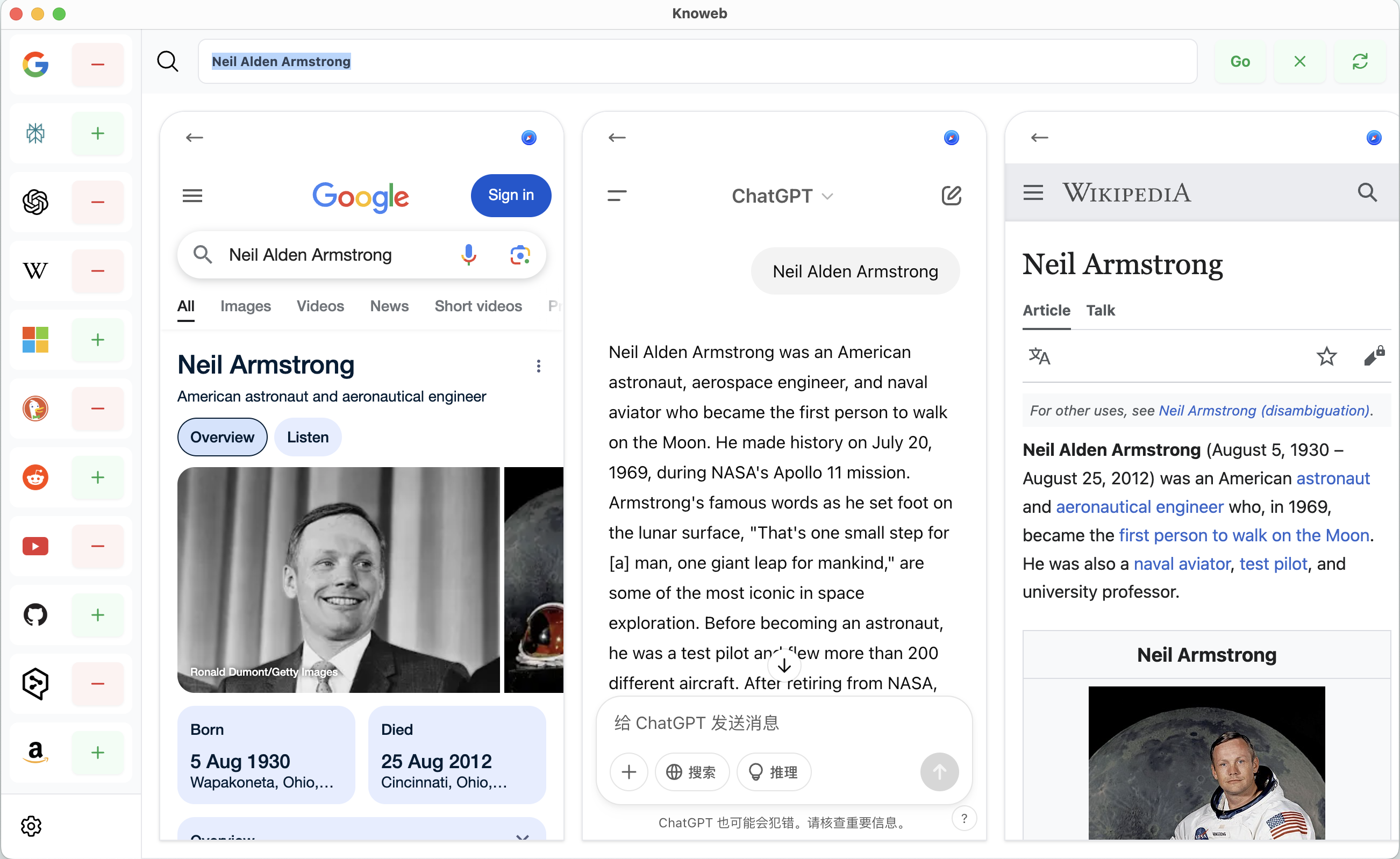The width and height of the screenshot is (1400, 859).
Task: Add Perplexity with its plus button
Action: pyautogui.click(x=98, y=133)
